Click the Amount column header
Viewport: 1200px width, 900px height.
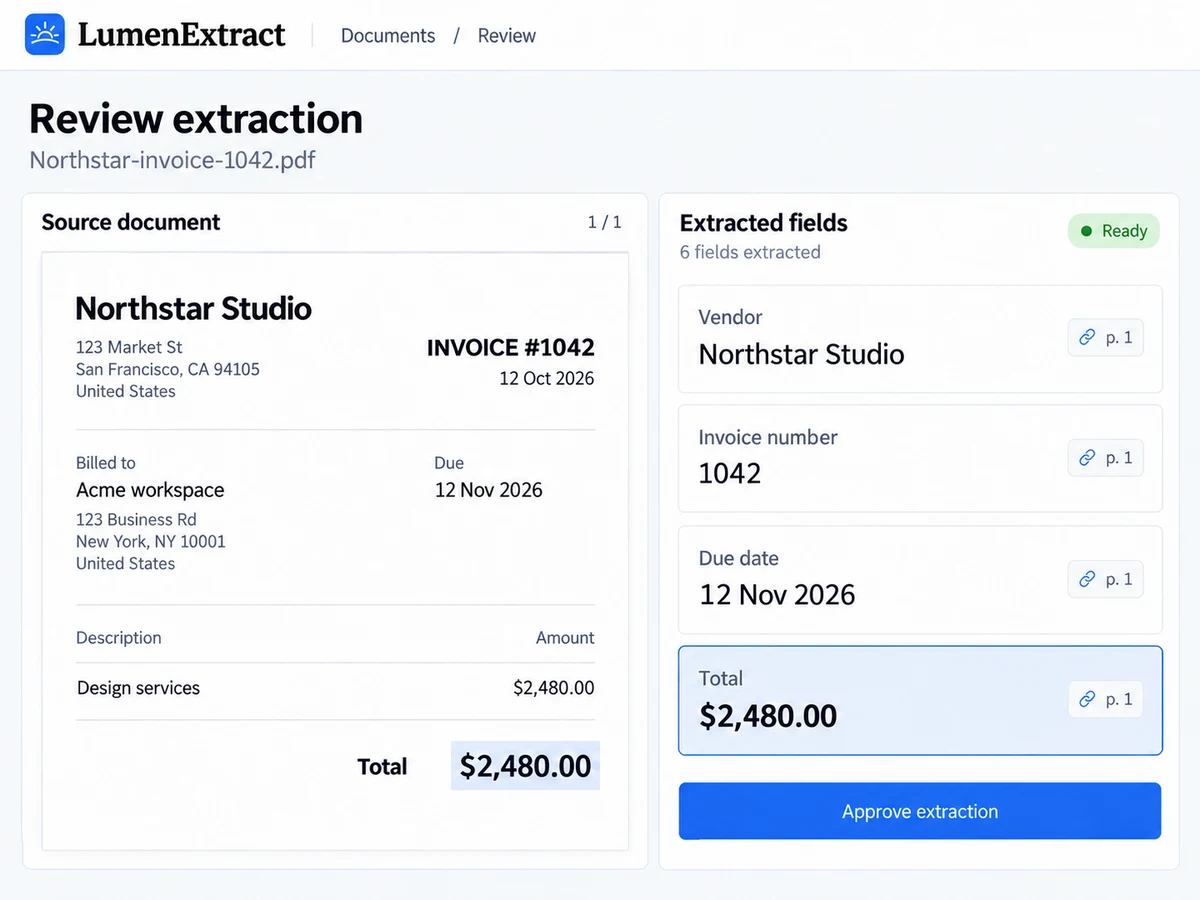(x=565, y=638)
